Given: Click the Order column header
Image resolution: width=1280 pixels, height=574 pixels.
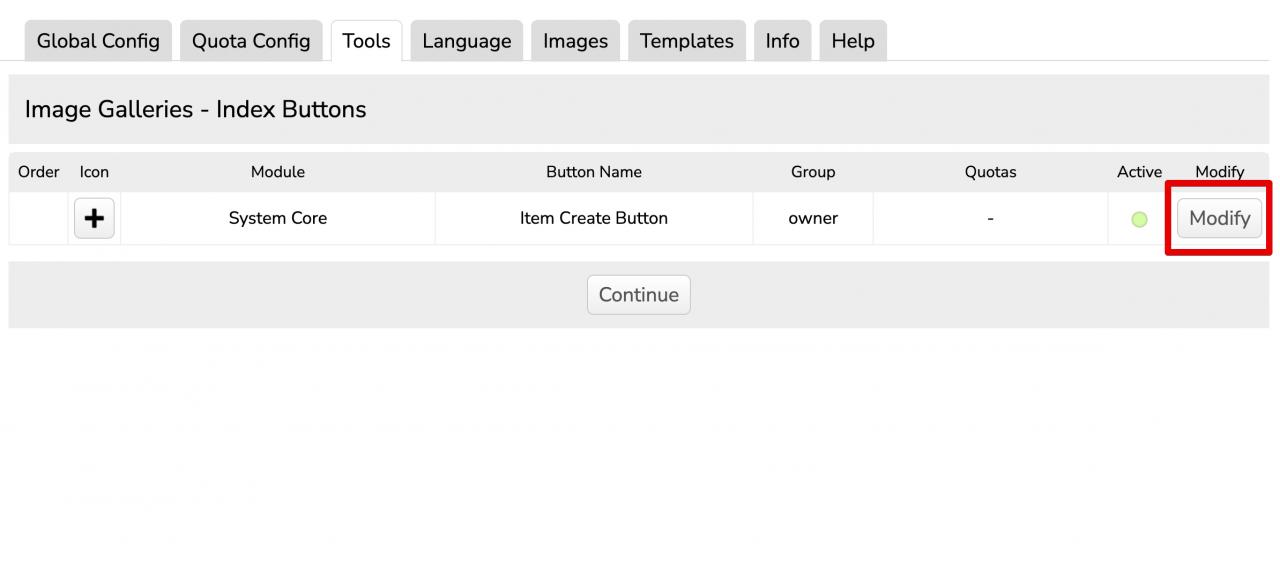Looking at the screenshot, I should pyautogui.click(x=39, y=172).
